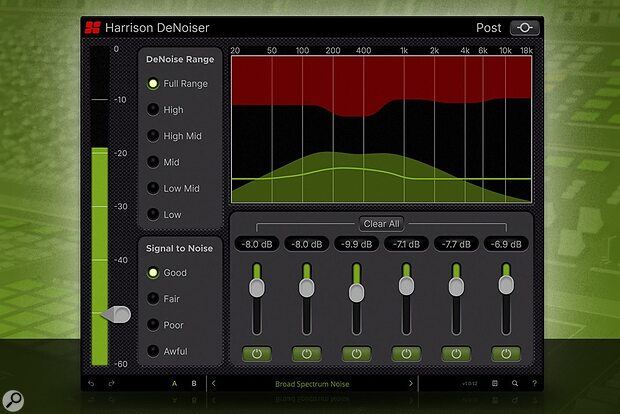Click the first band fader knob
The image size is (620, 414).
pos(257,288)
